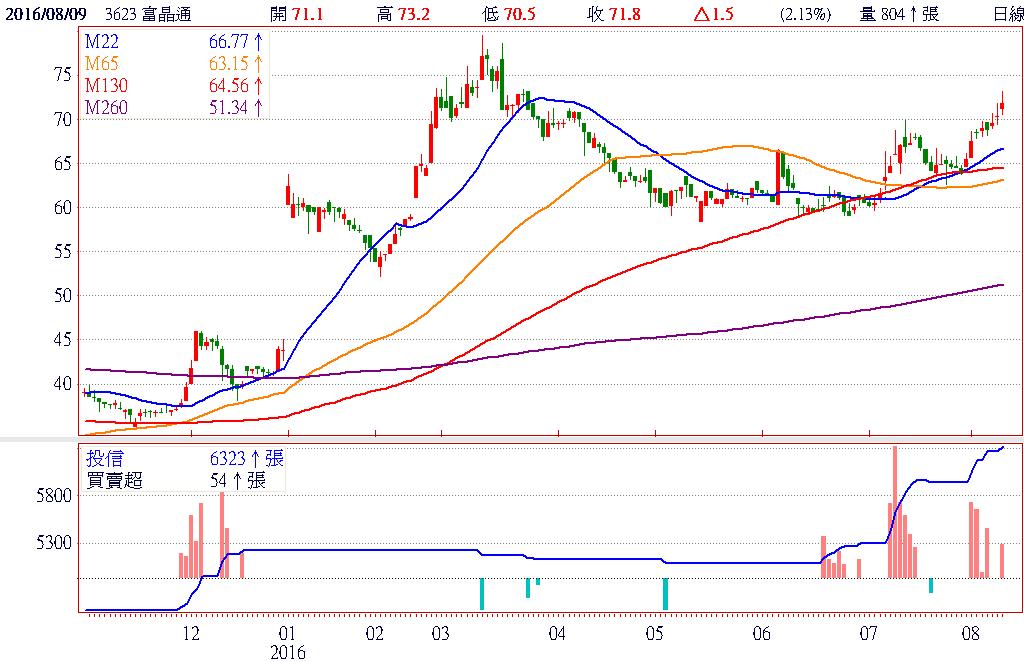1024x662 pixels.
Task: Click the 5800 value on lower axis
Action: click(55, 496)
